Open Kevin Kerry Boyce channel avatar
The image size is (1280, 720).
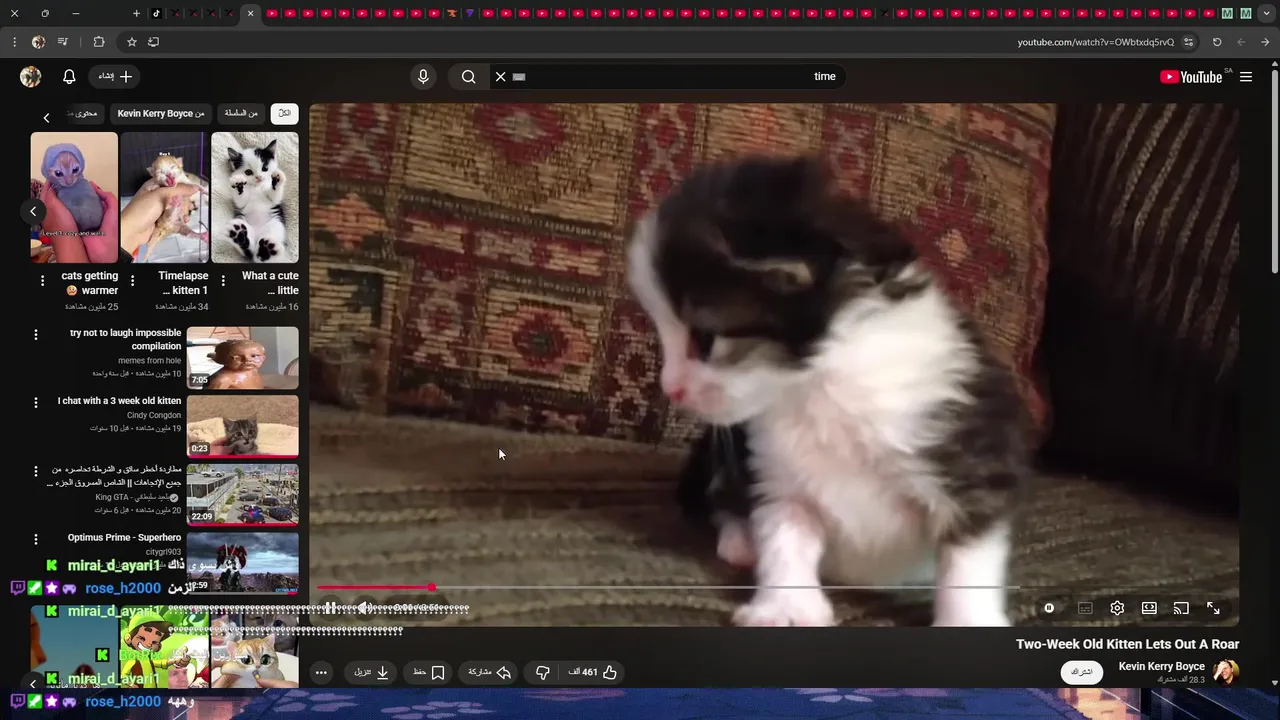pyautogui.click(x=1226, y=672)
